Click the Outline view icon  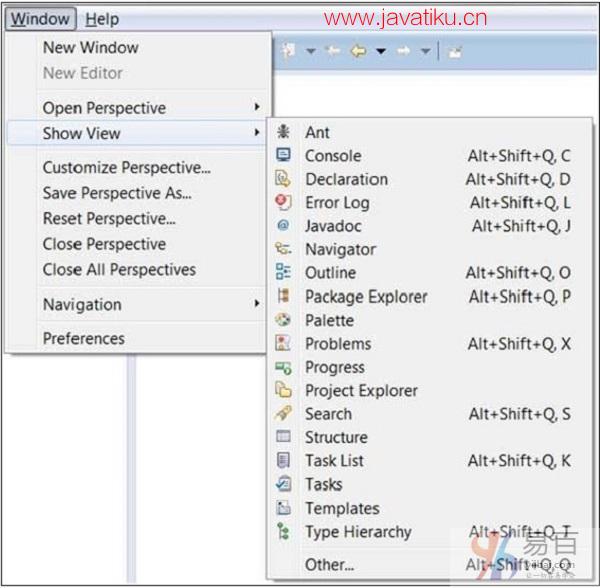tap(283, 272)
